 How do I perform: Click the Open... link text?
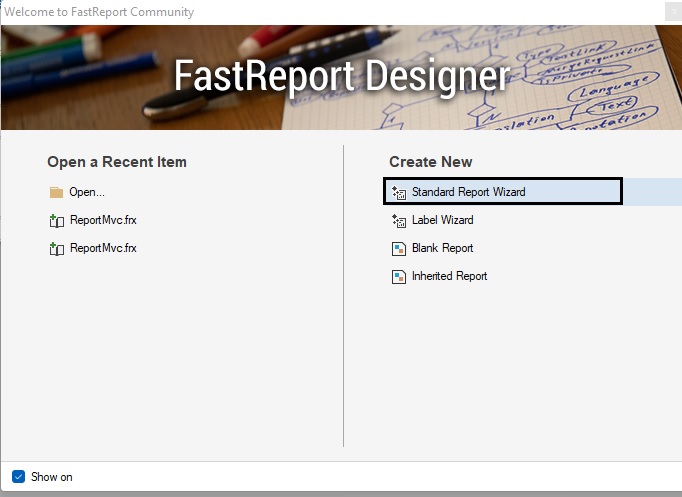[x=87, y=192]
